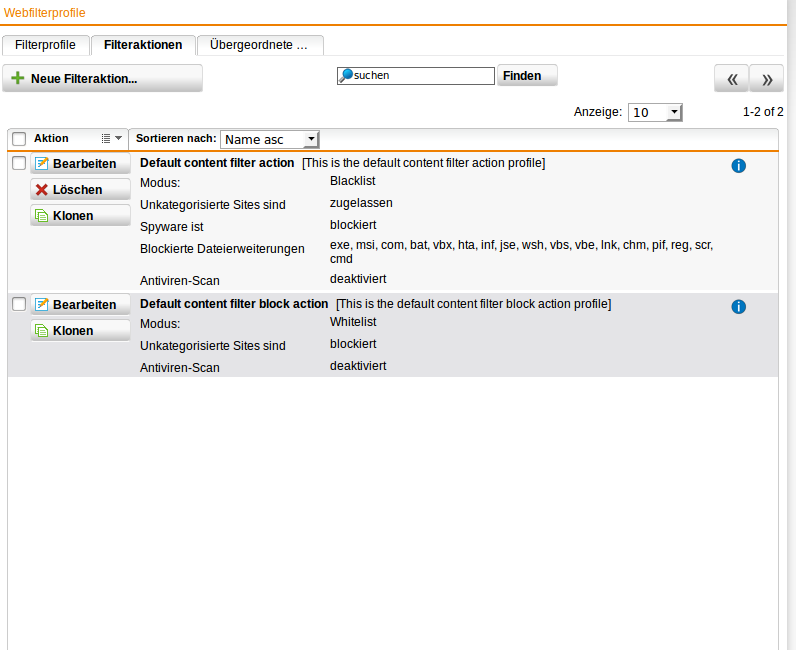
Task: Toggle the select-all checkbox in Aktion header
Action: [x=19, y=139]
